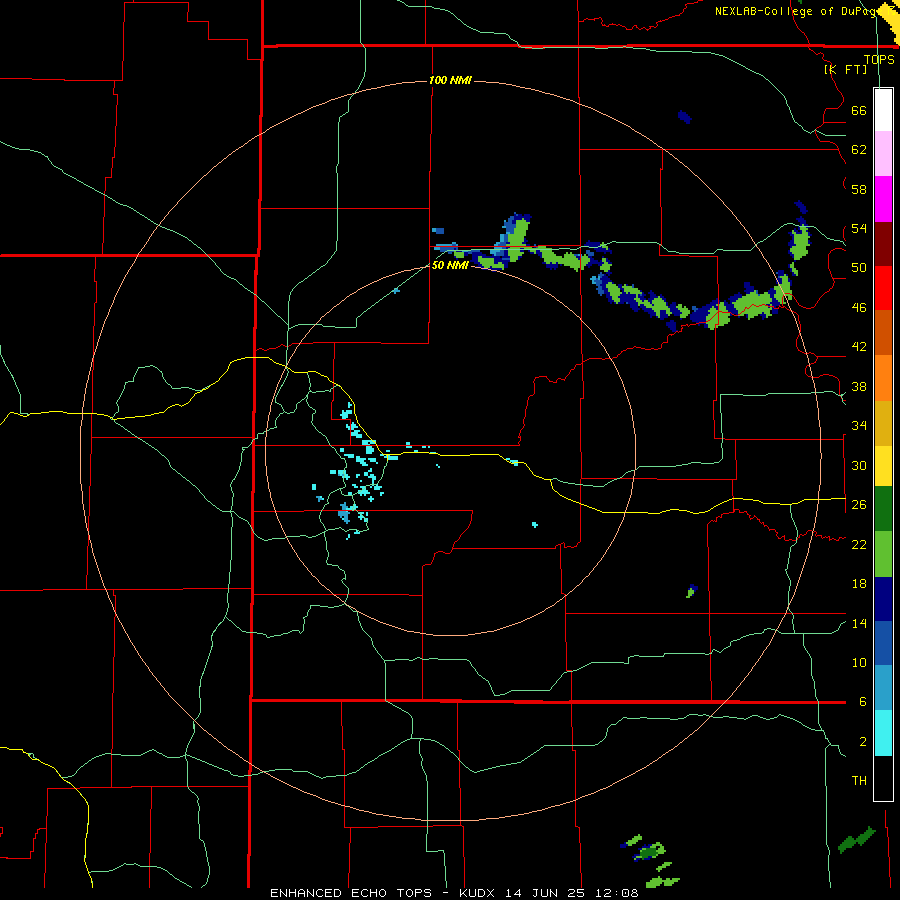Click the "26" scale label
This screenshot has width=900, height=900.
click(x=859, y=505)
